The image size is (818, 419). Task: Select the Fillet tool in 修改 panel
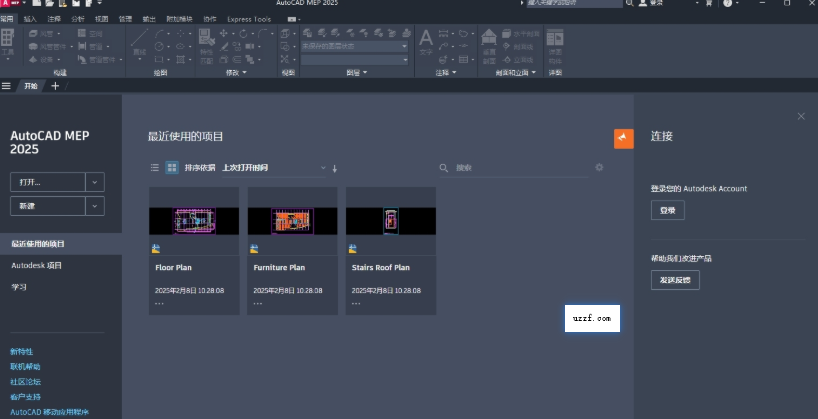262,33
